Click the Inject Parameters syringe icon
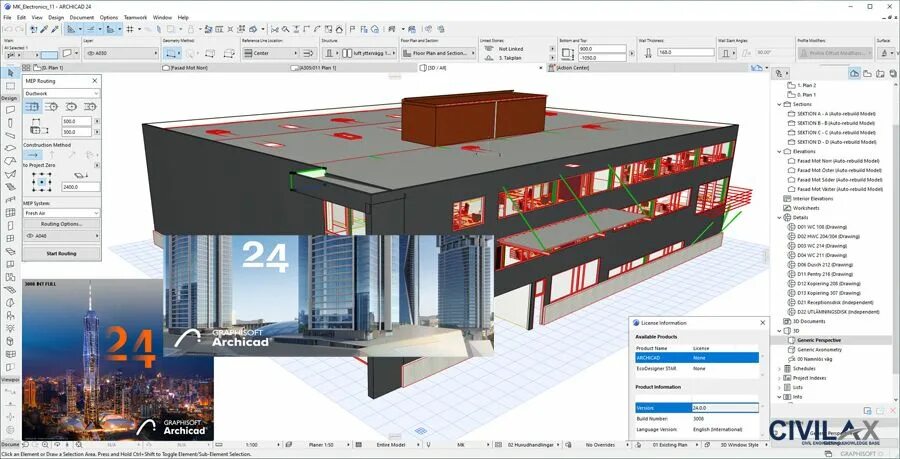 click(55, 29)
